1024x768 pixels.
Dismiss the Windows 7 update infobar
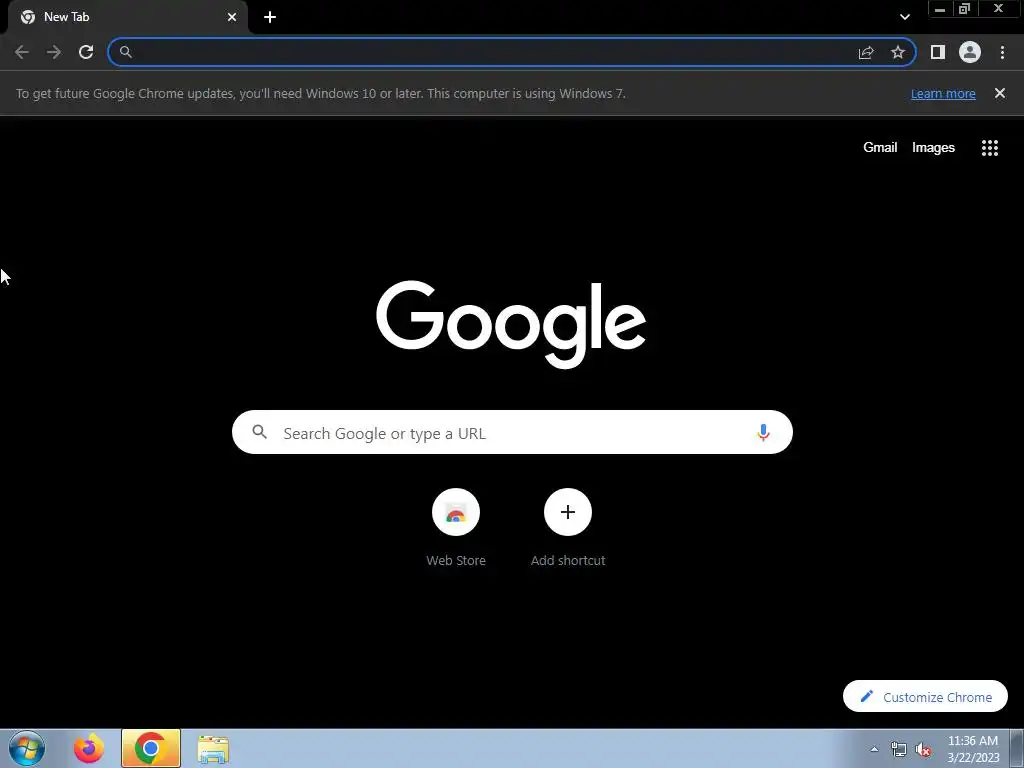pos(1000,93)
